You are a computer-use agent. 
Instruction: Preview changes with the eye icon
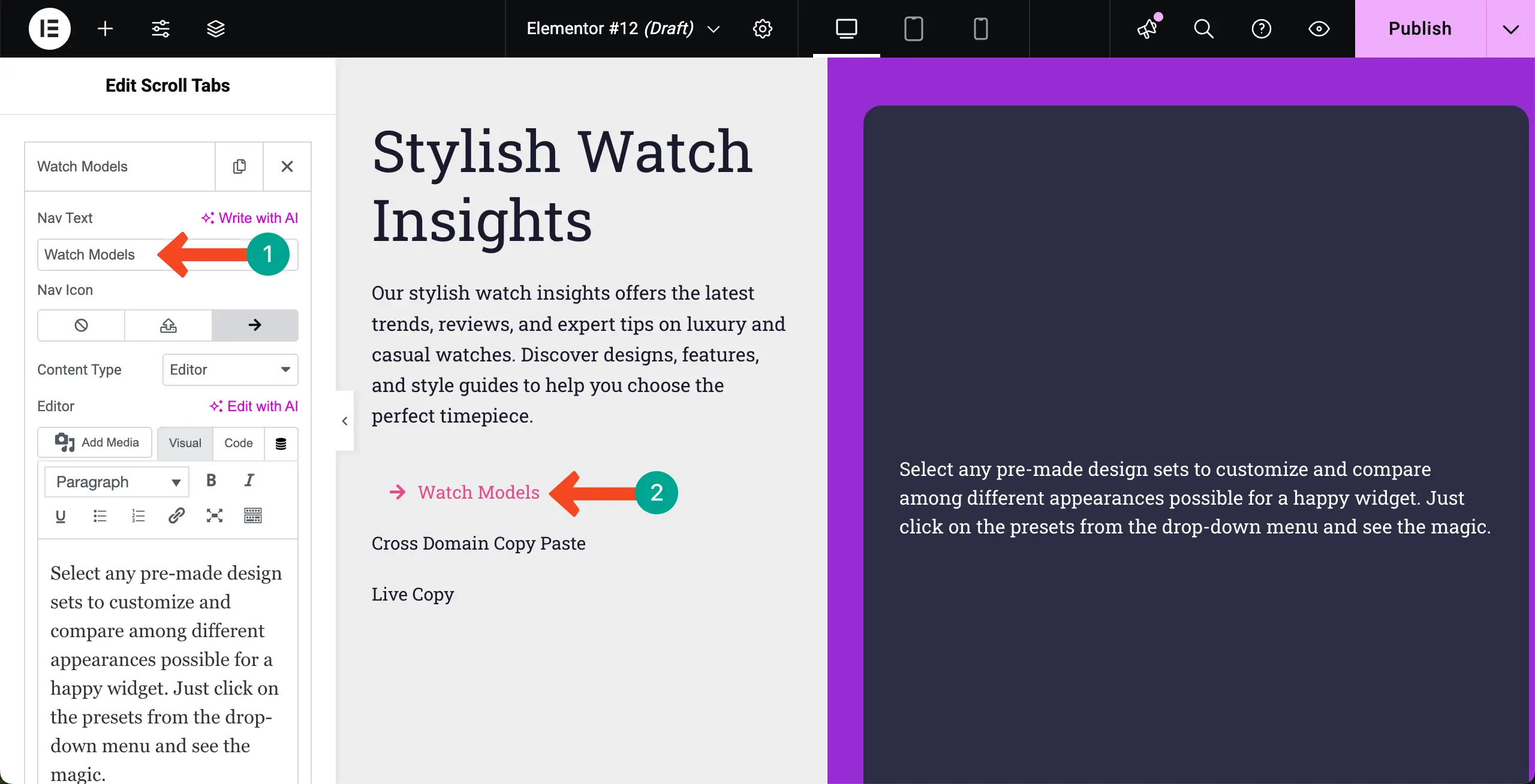click(1319, 29)
